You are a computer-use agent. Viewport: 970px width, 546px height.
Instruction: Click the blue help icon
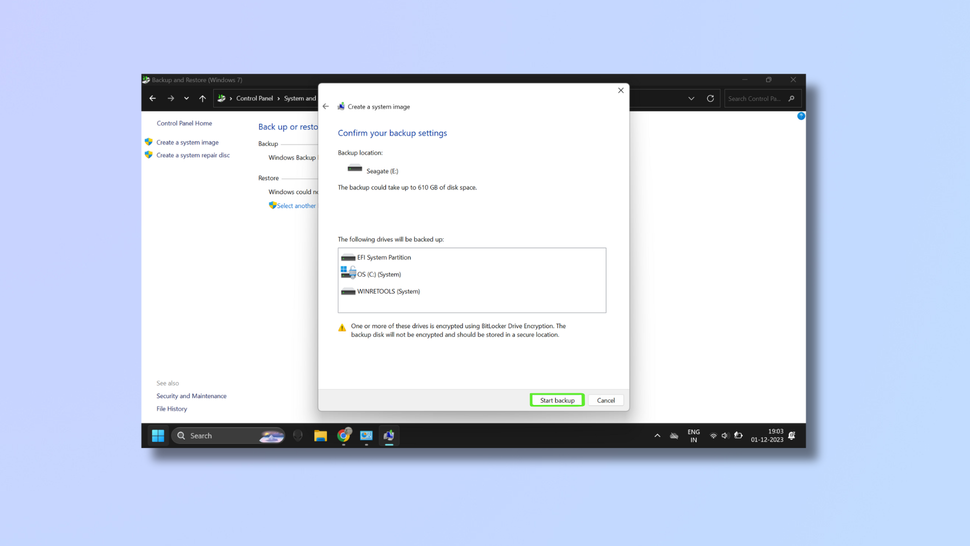tap(801, 116)
